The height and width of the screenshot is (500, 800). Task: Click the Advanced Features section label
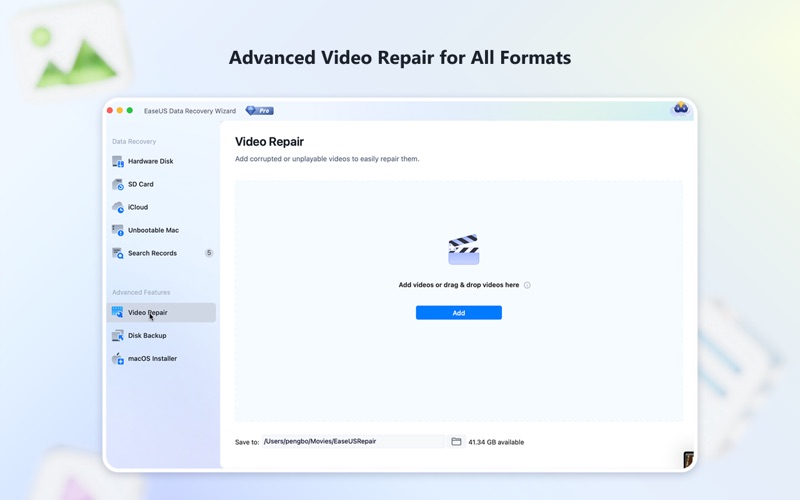(x=141, y=292)
